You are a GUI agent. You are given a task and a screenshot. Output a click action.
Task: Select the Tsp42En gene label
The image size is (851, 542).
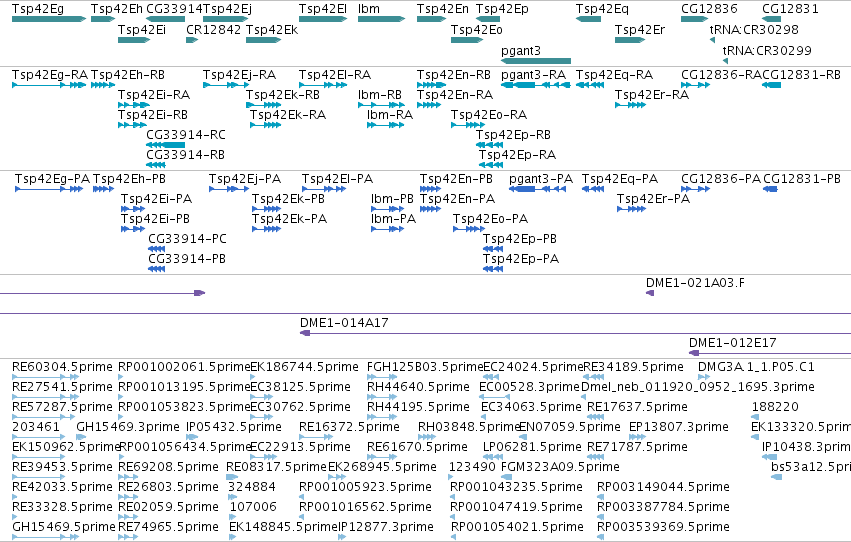(x=443, y=9)
